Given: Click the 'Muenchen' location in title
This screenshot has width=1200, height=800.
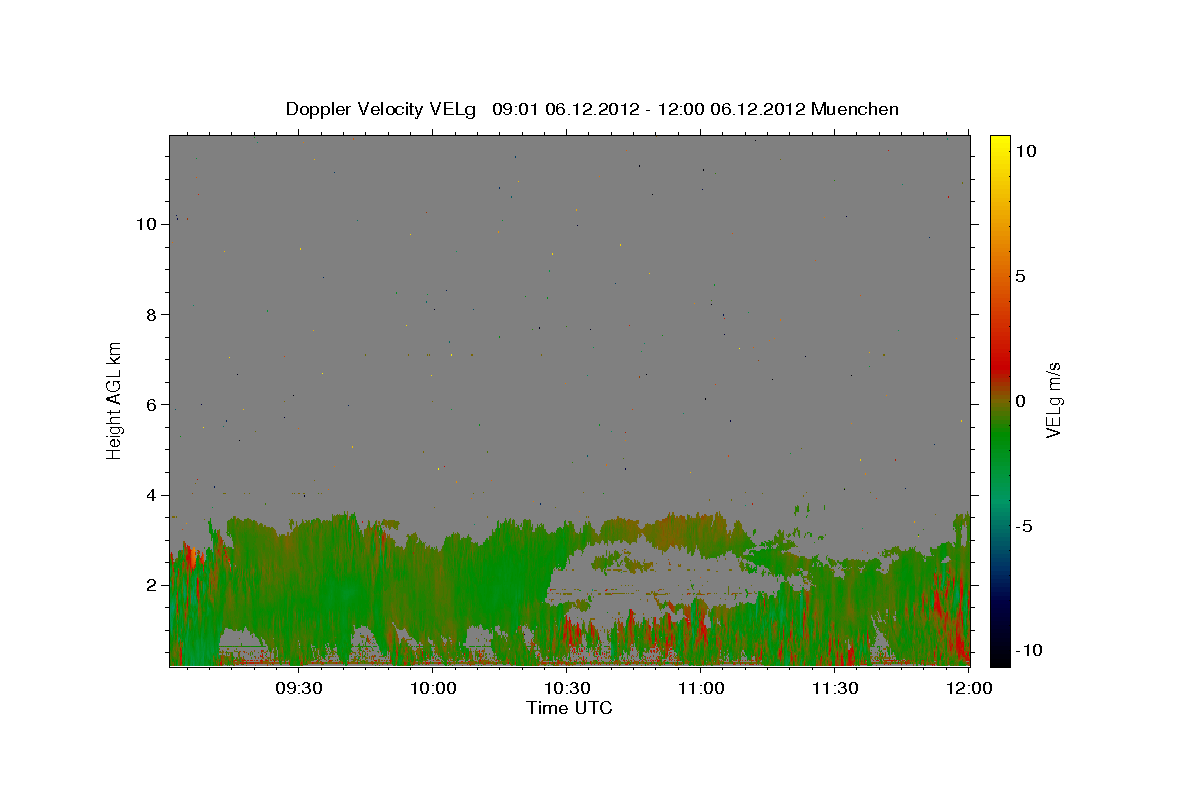Looking at the screenshot, I should click(855, 109).
